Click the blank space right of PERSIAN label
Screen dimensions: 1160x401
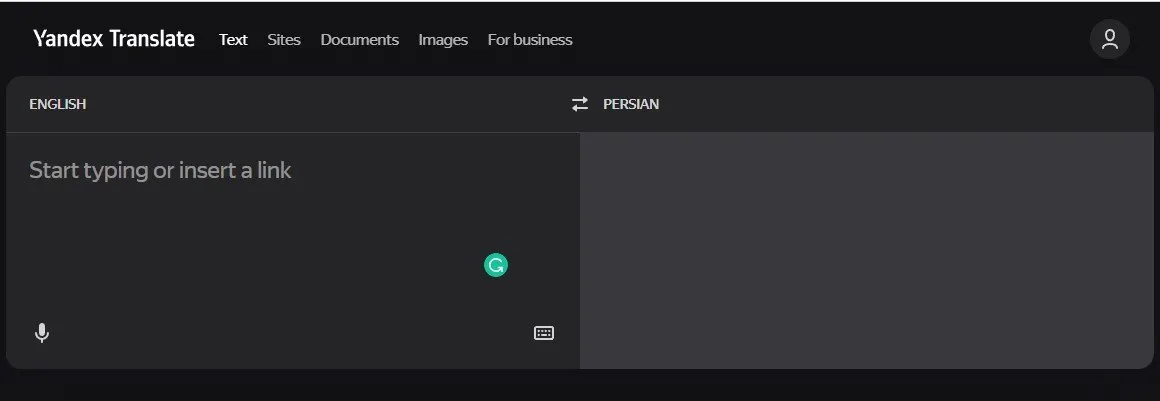(x=900, y=104)
